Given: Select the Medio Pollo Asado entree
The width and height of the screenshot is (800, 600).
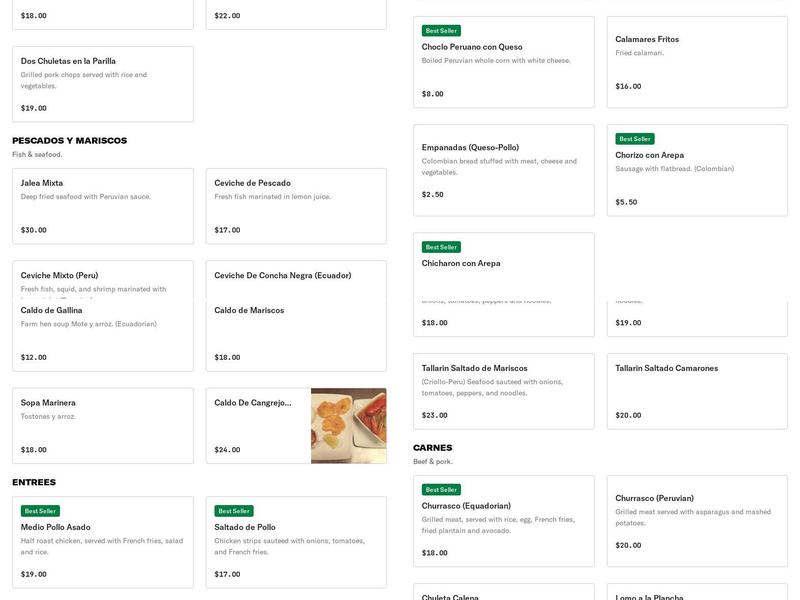Looking at the screenshot, I should click(x=102, y=542).
